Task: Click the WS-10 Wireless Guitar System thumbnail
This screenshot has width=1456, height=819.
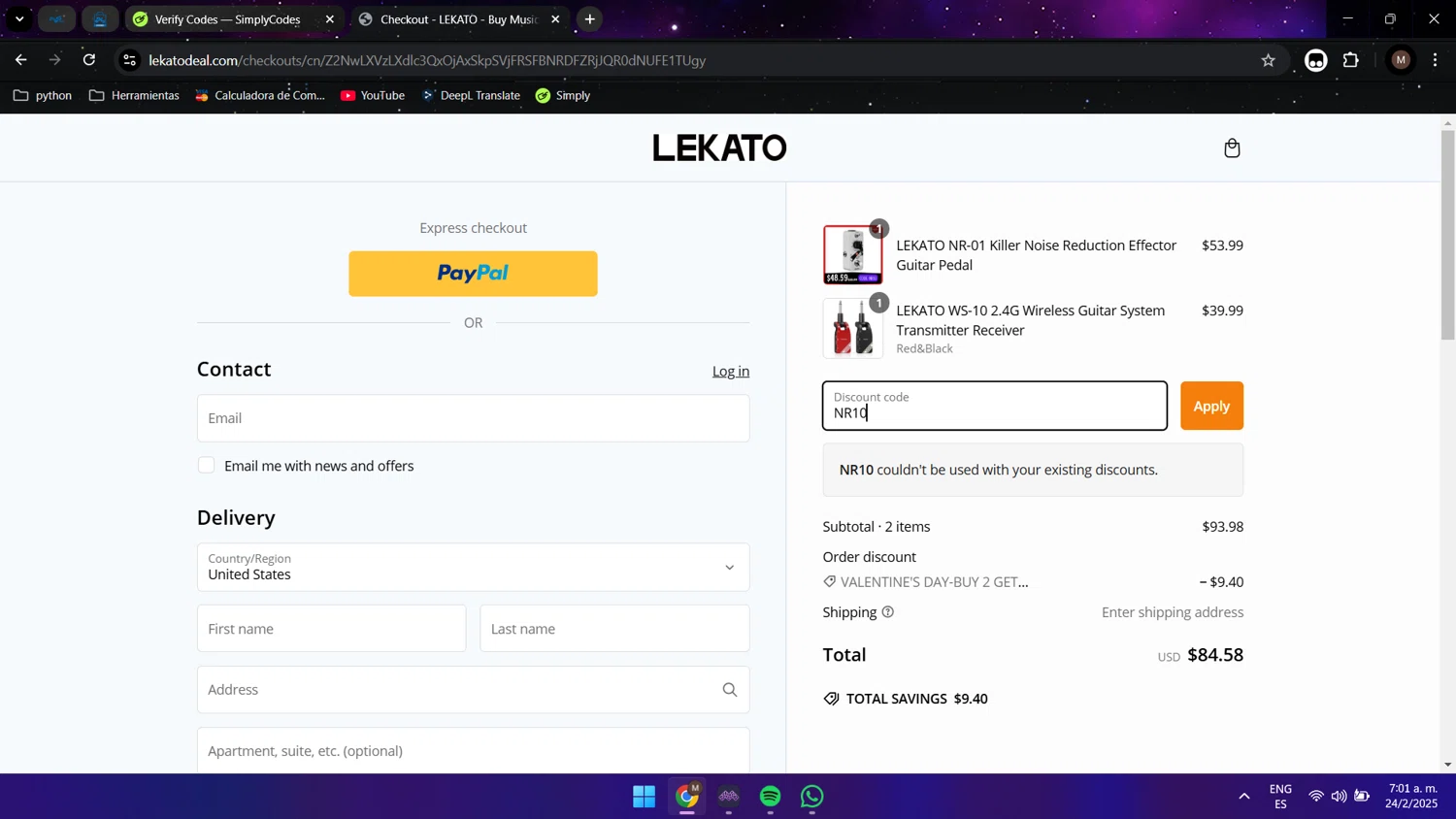Action: tap(853, 329)
